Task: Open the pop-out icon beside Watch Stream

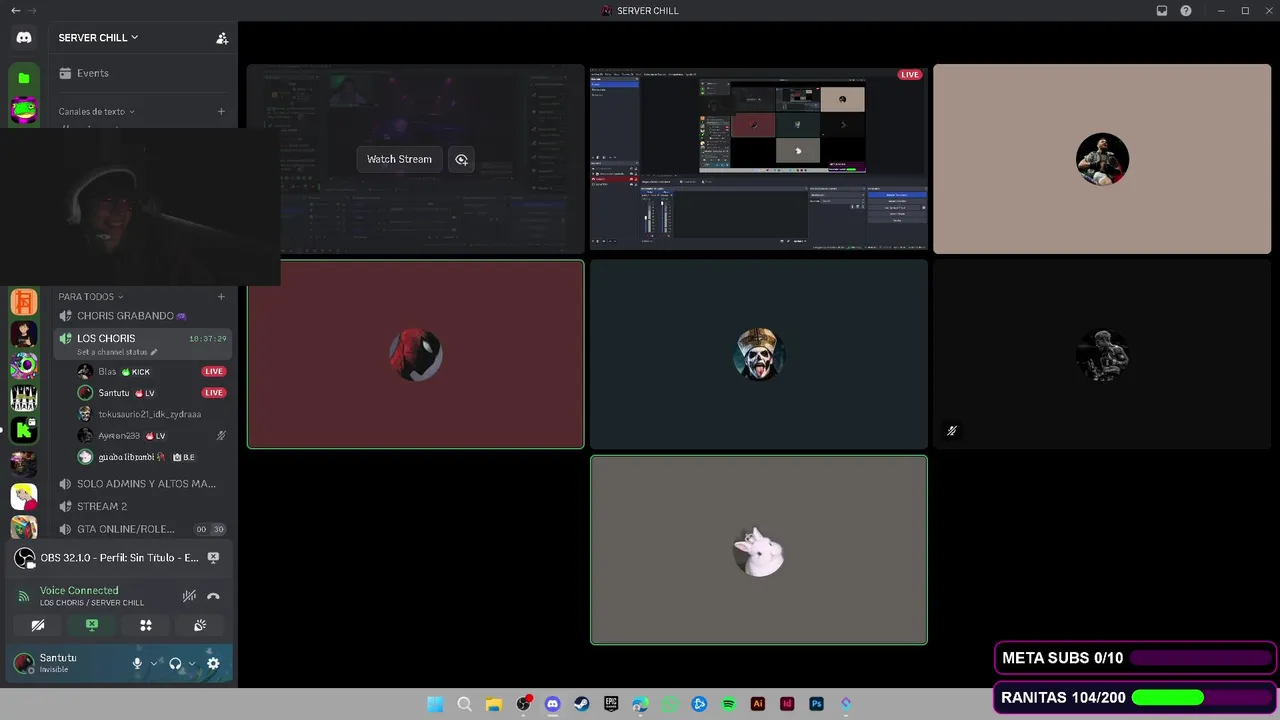Action: point(461,159)
